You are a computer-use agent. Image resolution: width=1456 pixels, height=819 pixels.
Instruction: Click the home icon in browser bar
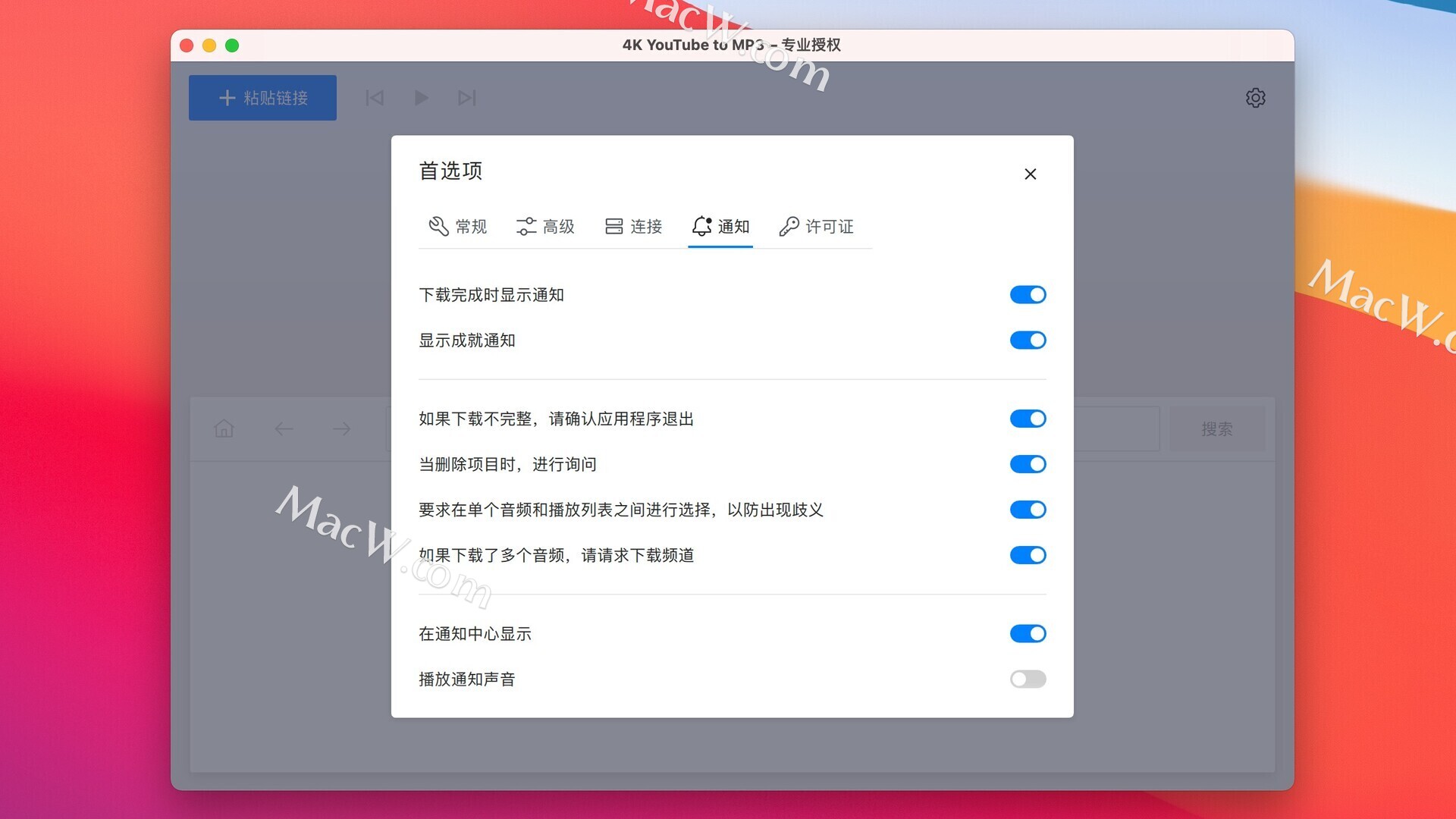(x=224, y=428)
